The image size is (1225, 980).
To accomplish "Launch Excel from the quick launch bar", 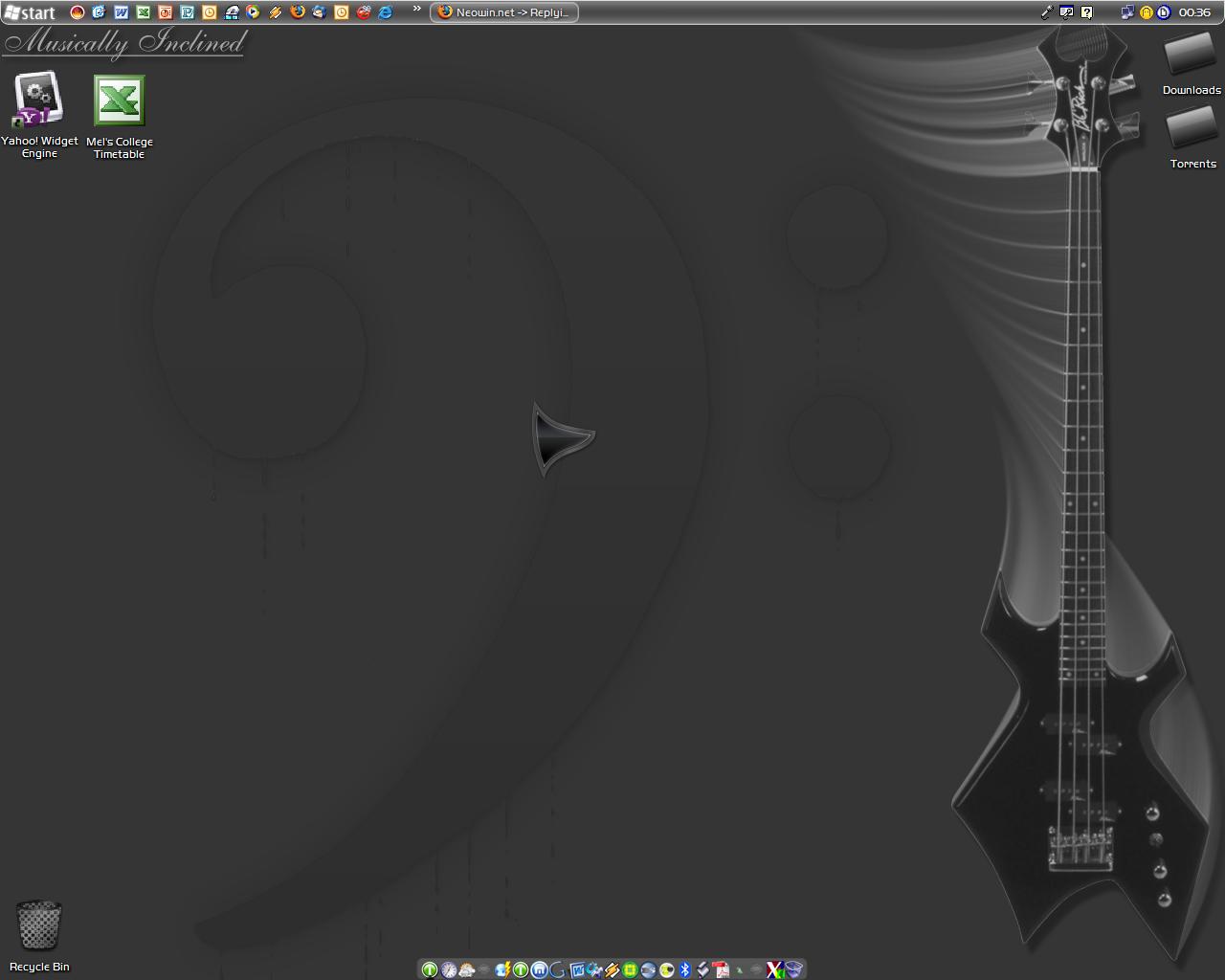I will (x=143, y=12).
